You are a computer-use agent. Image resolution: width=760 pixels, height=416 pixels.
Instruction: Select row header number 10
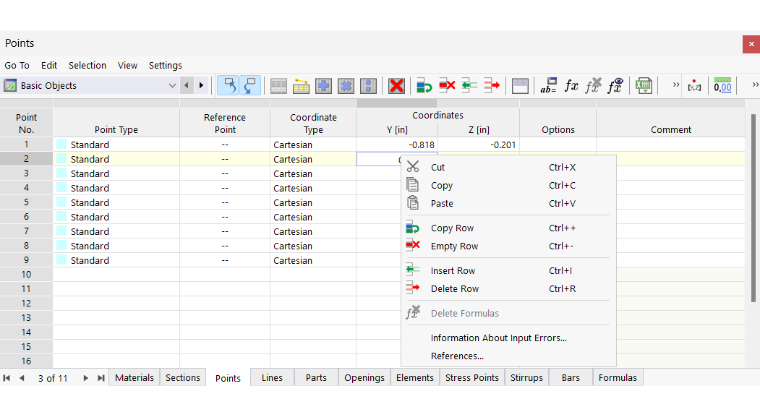(x=26, y=274)
